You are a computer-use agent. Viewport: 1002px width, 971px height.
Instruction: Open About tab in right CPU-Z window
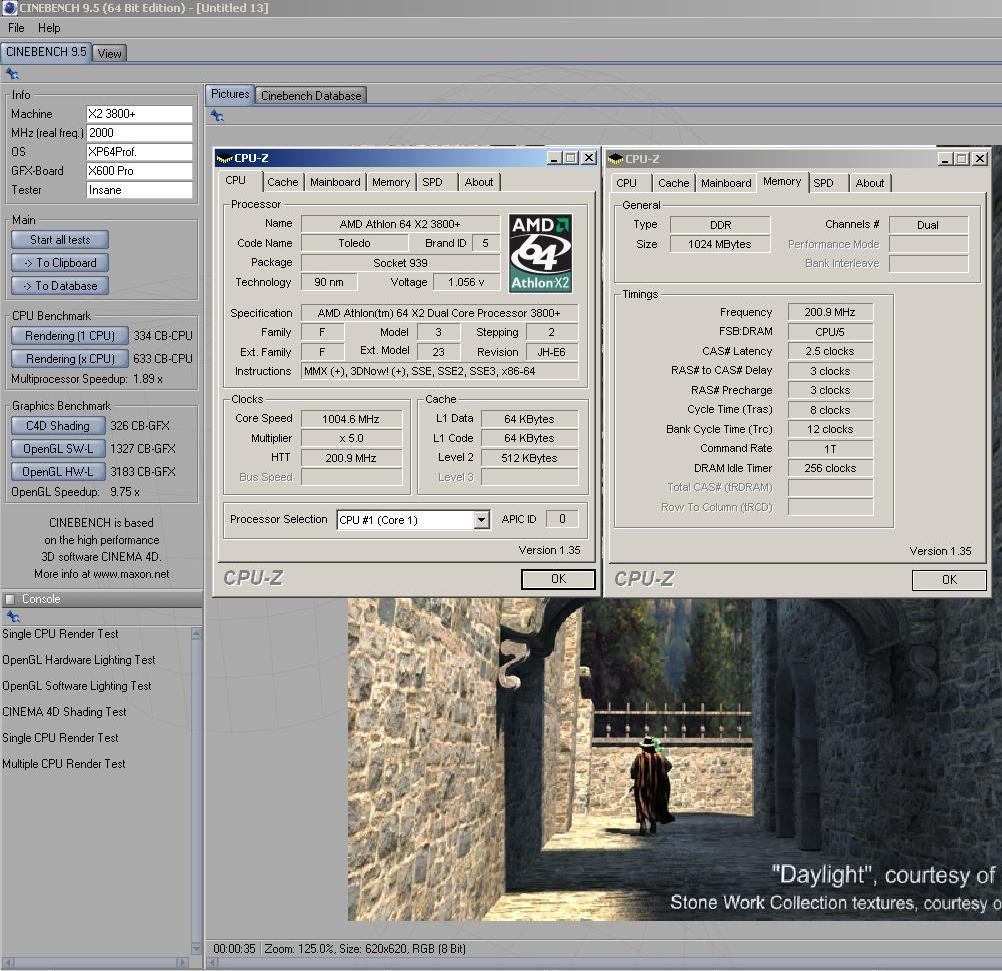coord(870,183)
